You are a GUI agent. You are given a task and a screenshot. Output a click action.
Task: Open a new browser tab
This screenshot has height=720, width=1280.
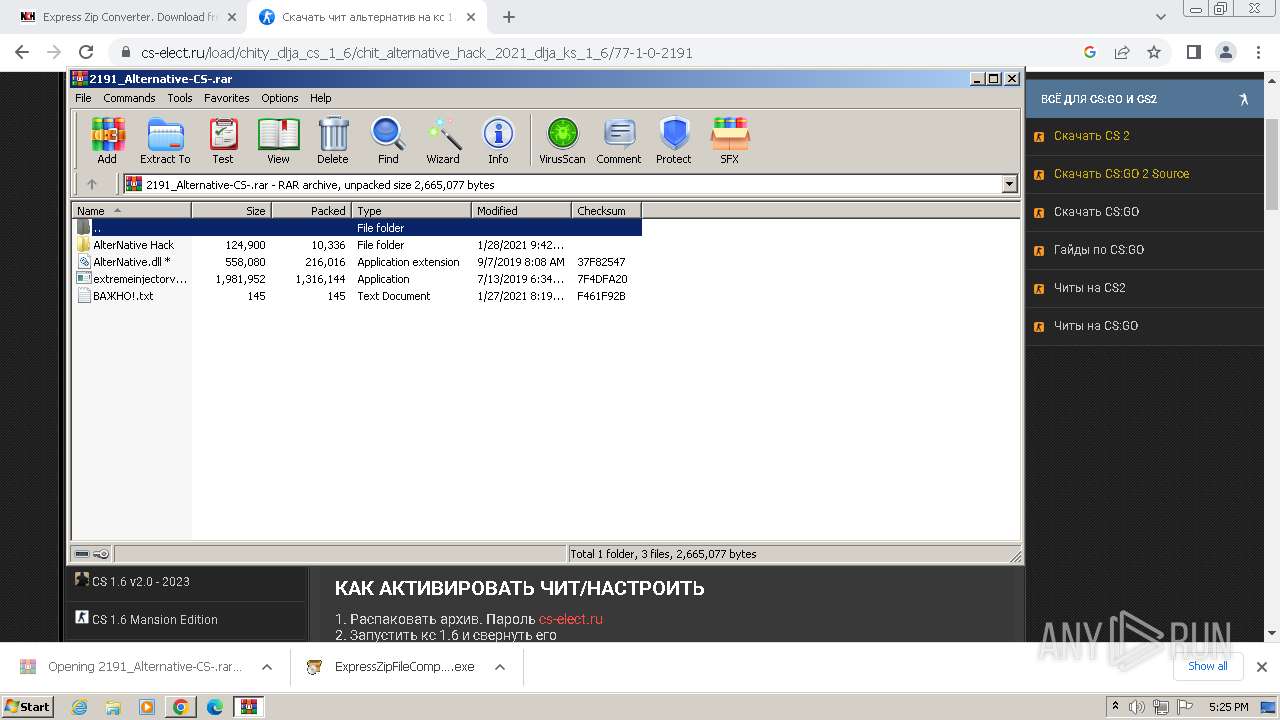click(x=509, y=17)
